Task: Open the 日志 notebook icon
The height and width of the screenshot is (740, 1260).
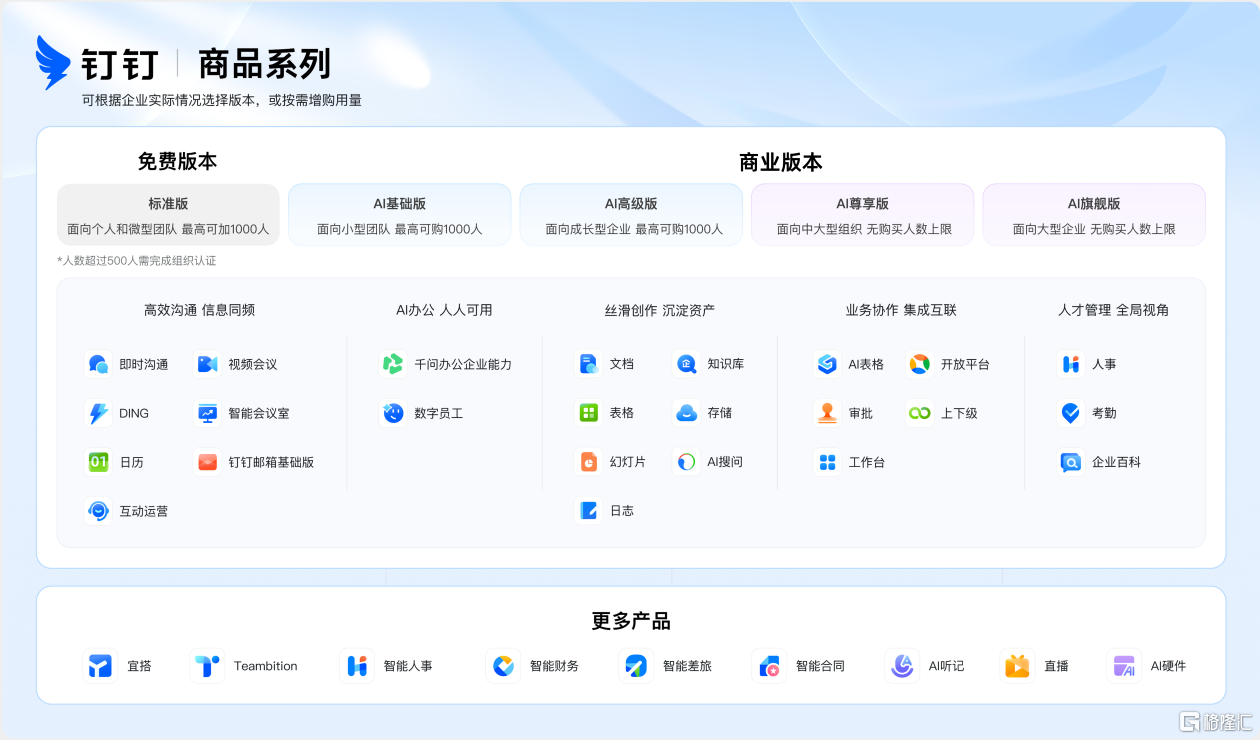Action: click(x=588, y=511)
